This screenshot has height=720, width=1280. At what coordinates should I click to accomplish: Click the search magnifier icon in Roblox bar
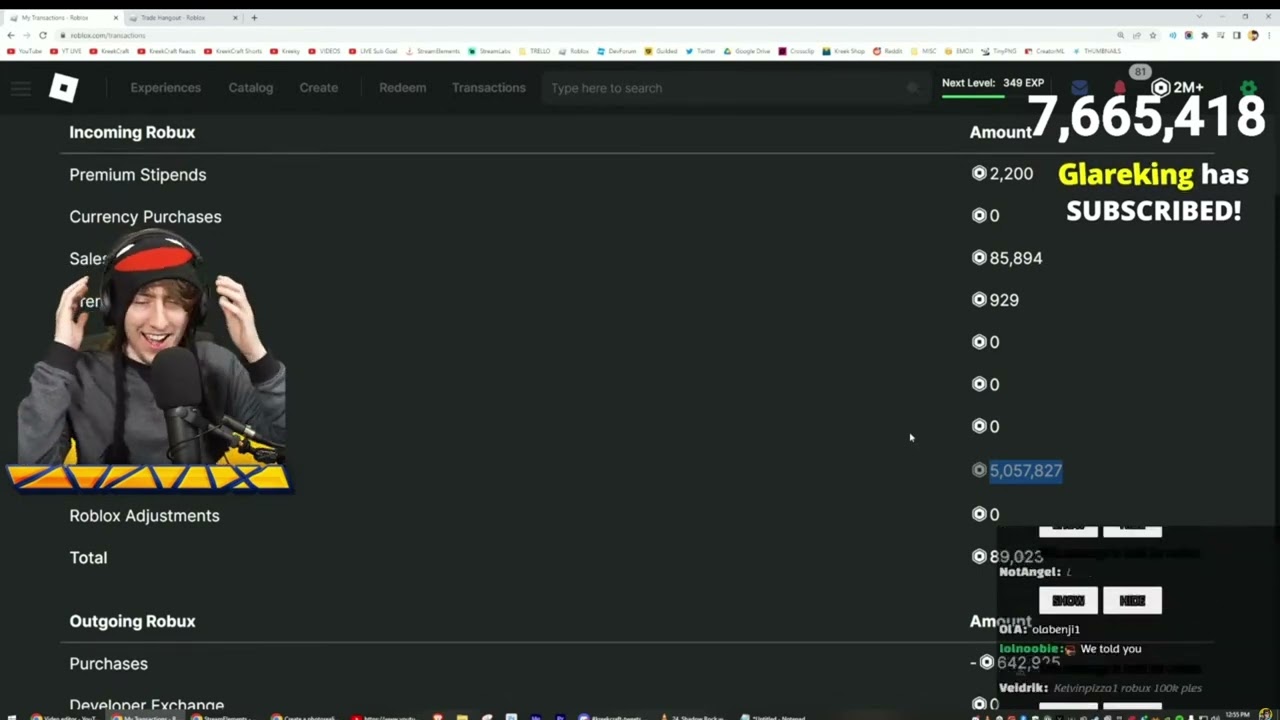click(912, 88)
